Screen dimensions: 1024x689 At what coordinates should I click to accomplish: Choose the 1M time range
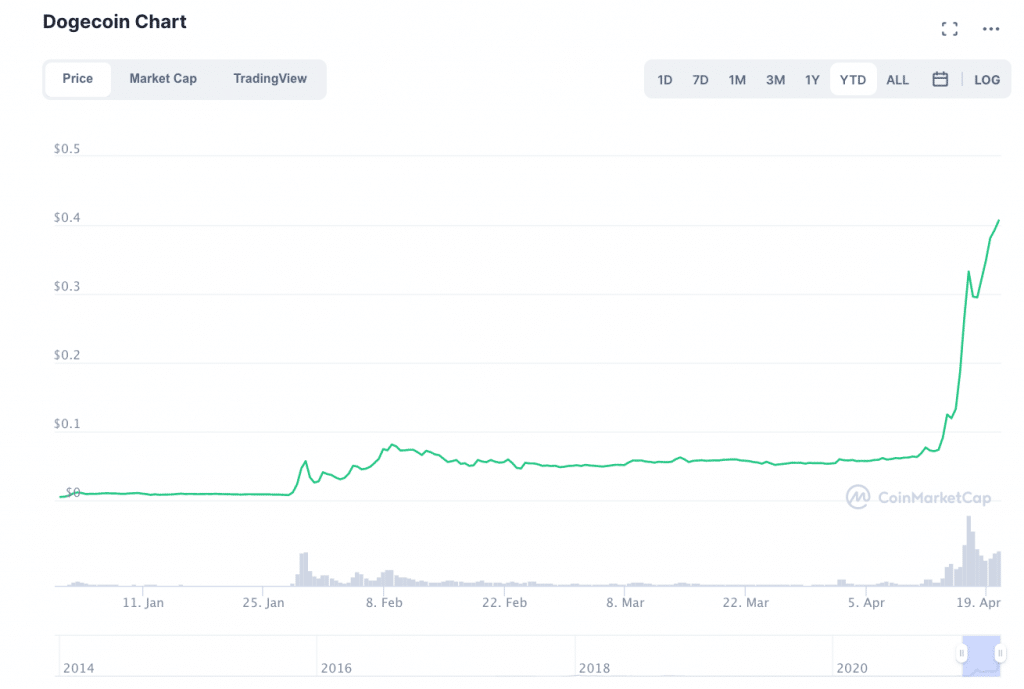point(737,80)
